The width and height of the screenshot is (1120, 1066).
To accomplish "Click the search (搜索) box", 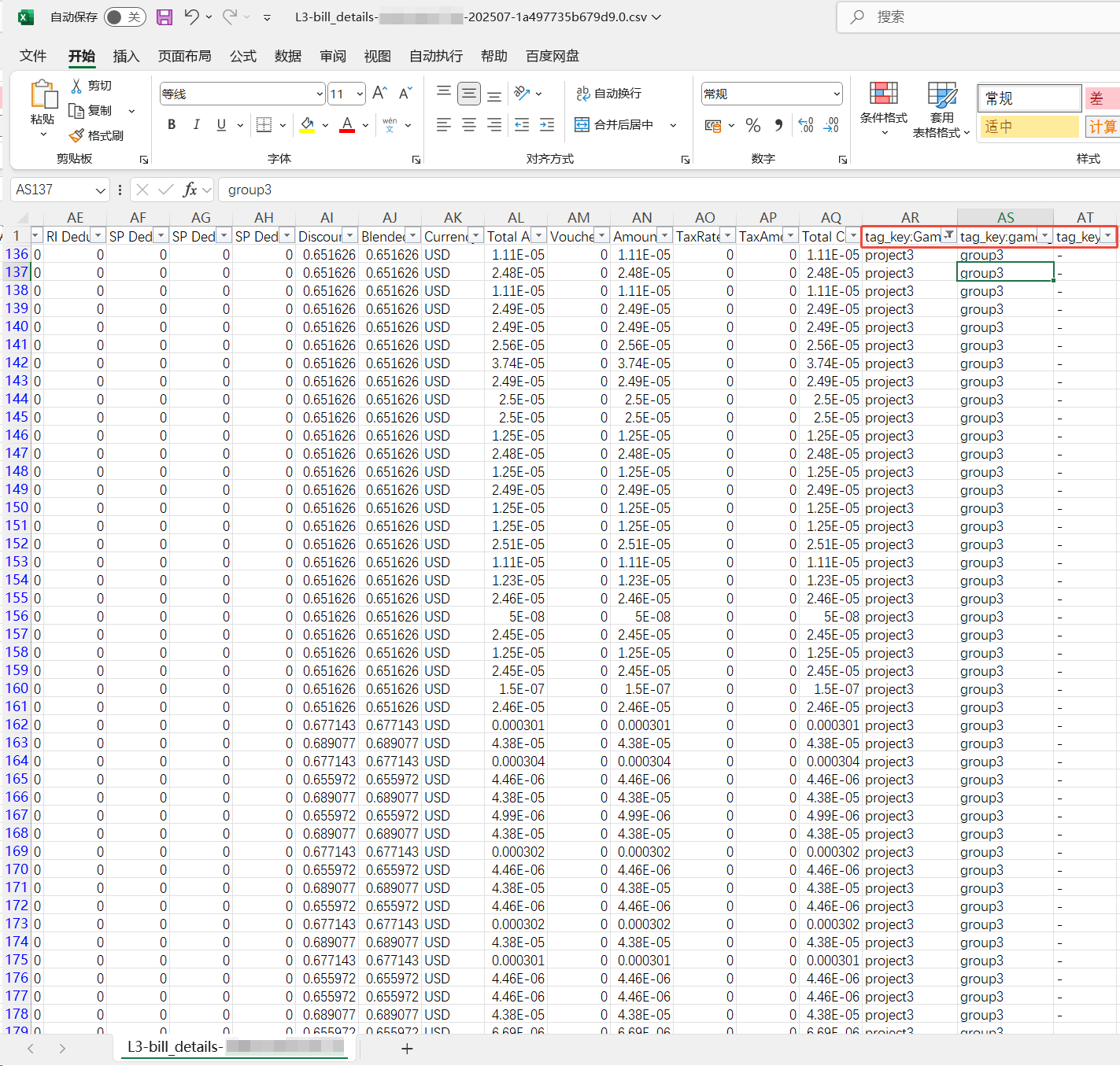I will (976, 17).
